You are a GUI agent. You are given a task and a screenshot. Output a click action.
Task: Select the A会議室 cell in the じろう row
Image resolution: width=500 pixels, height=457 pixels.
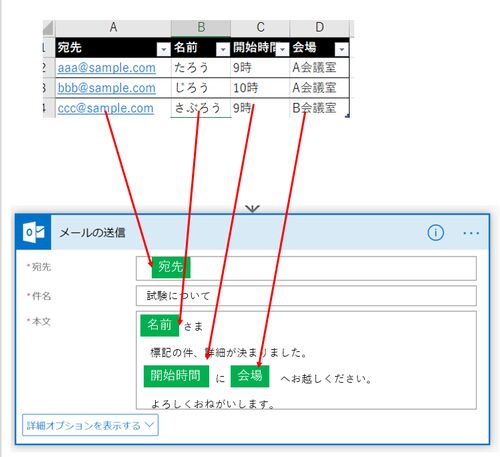pos(319,88)
